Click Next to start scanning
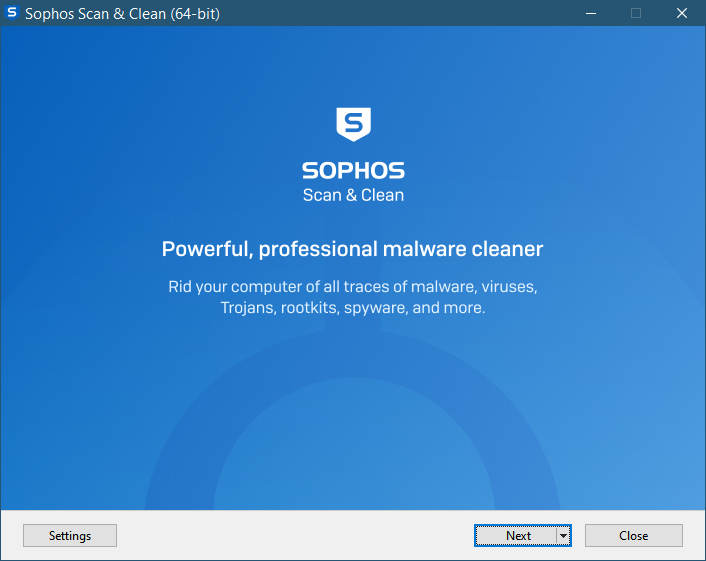This screenshot has height=561, width=706. pyautogui.click(x=516, y=535)
